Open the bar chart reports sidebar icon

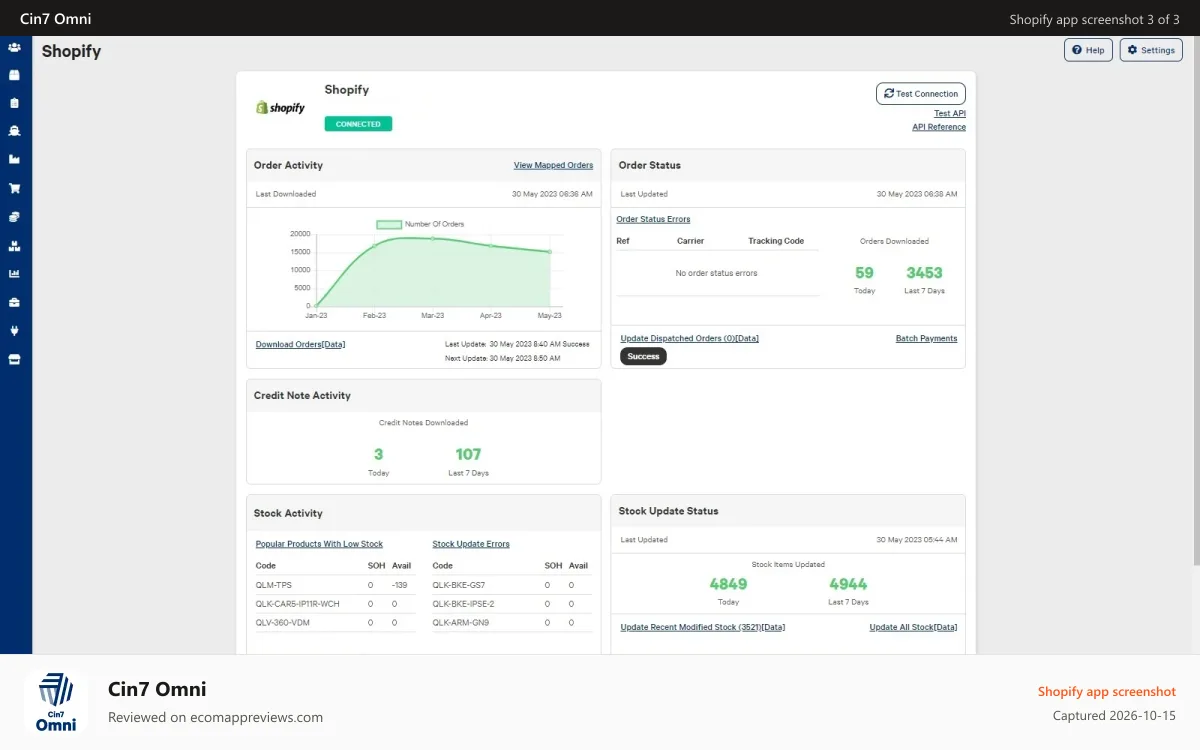(14, 274)
